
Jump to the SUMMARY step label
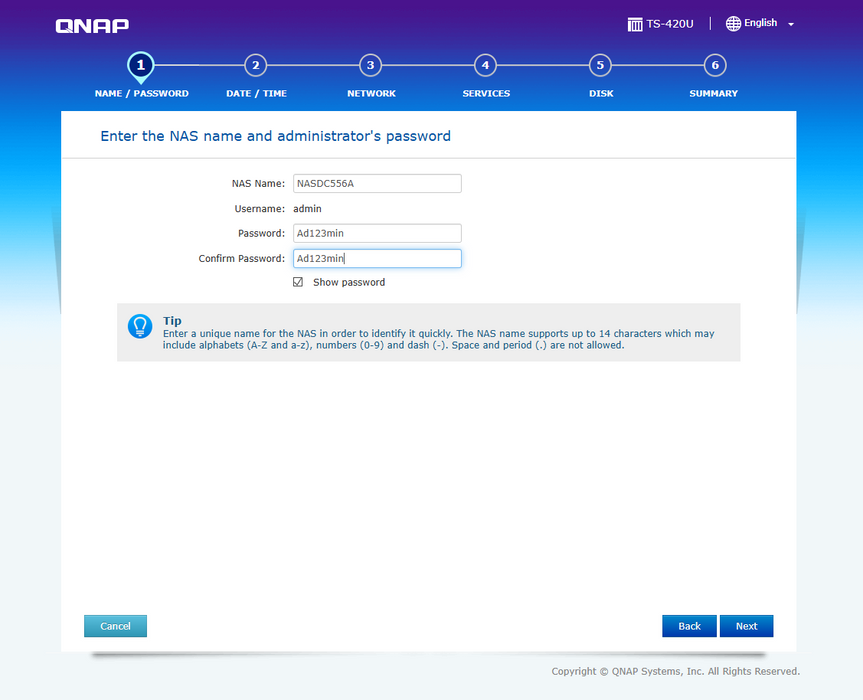point(713,94)
